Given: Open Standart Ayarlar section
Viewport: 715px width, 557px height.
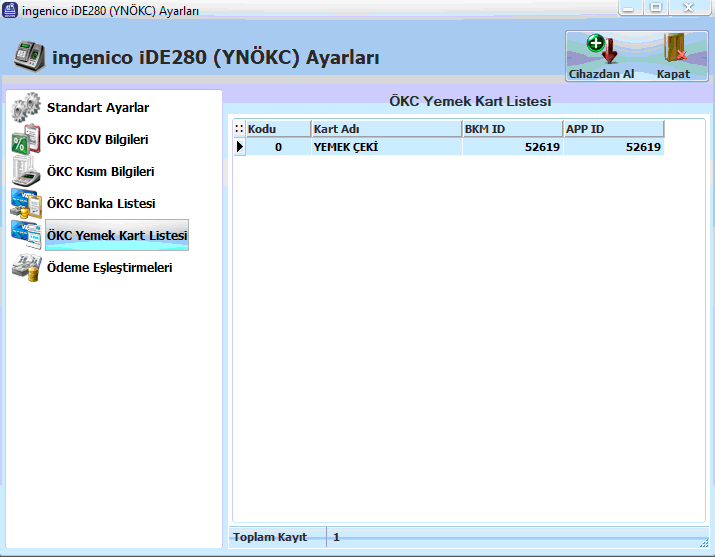Looking at the screenshot, I should point(98,108).
